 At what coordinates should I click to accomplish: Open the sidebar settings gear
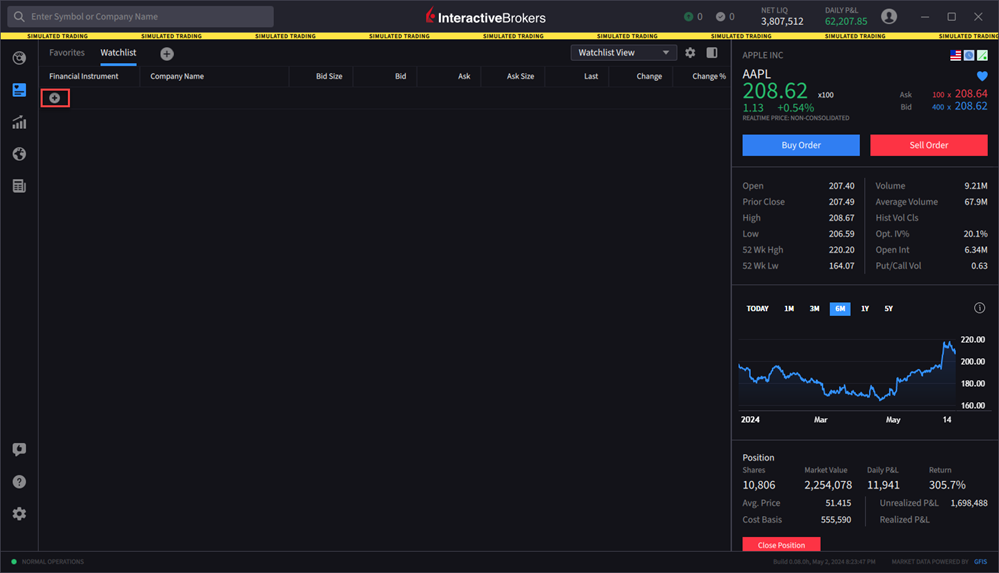coord(19,514)
